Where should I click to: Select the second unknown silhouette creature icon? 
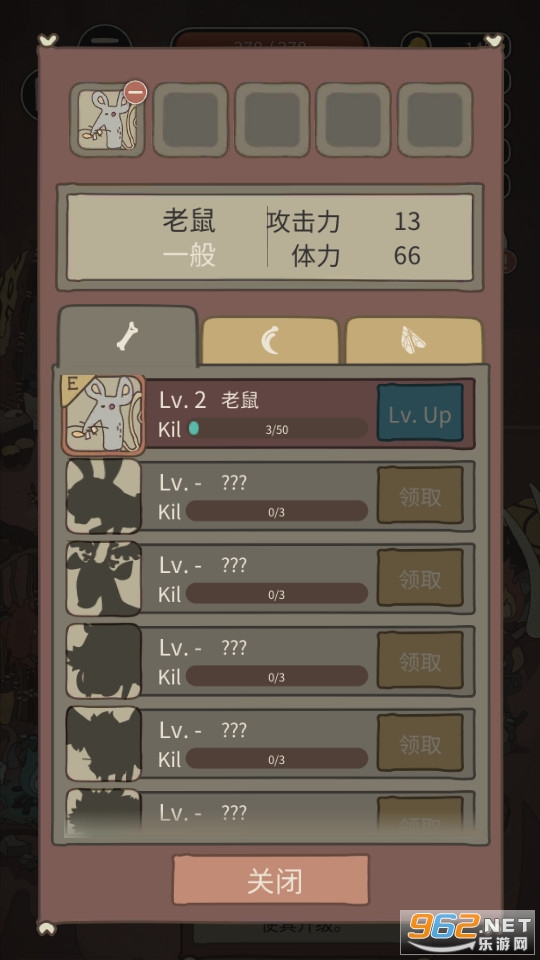pos(103,579)
